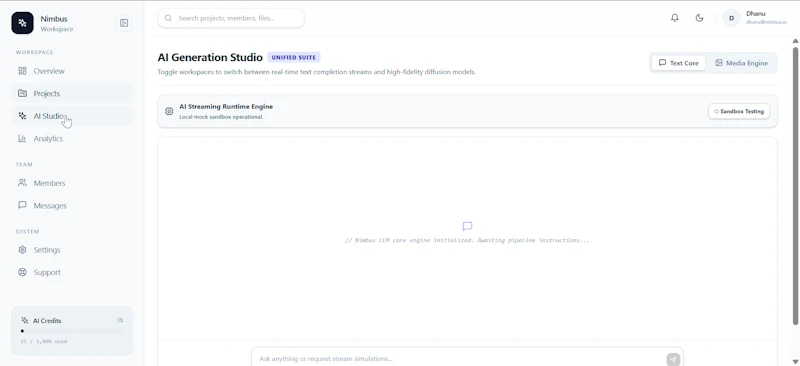Image resolution: width=800 pixels, height=366 pixels.
Task: Click the Nimbus workspace logo icon
Action: point(22,23)
